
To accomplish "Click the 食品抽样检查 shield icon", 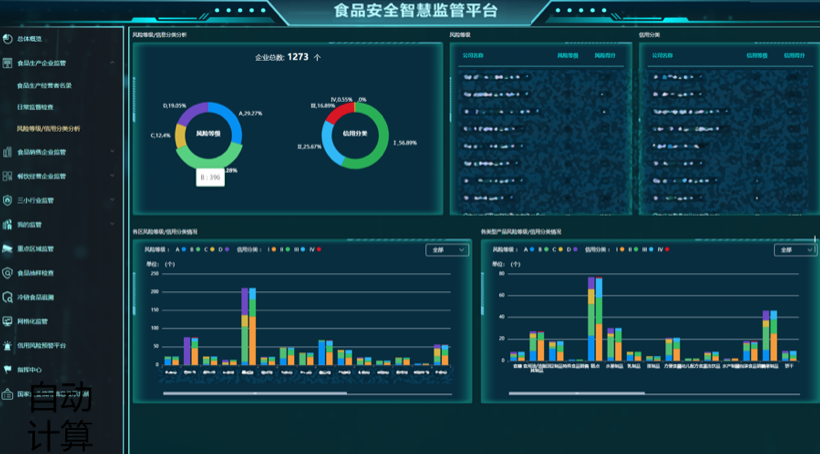I will [x=8, y=272].
